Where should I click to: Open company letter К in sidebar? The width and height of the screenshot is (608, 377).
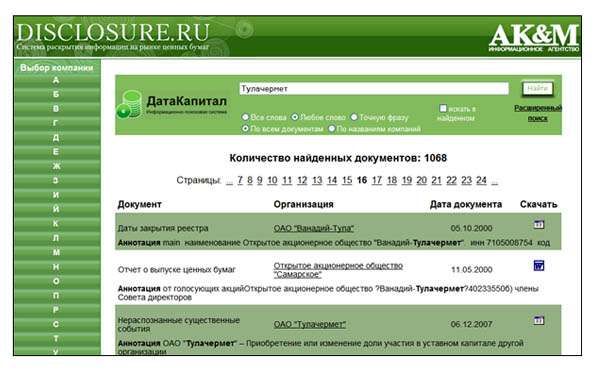coord(57,223)
